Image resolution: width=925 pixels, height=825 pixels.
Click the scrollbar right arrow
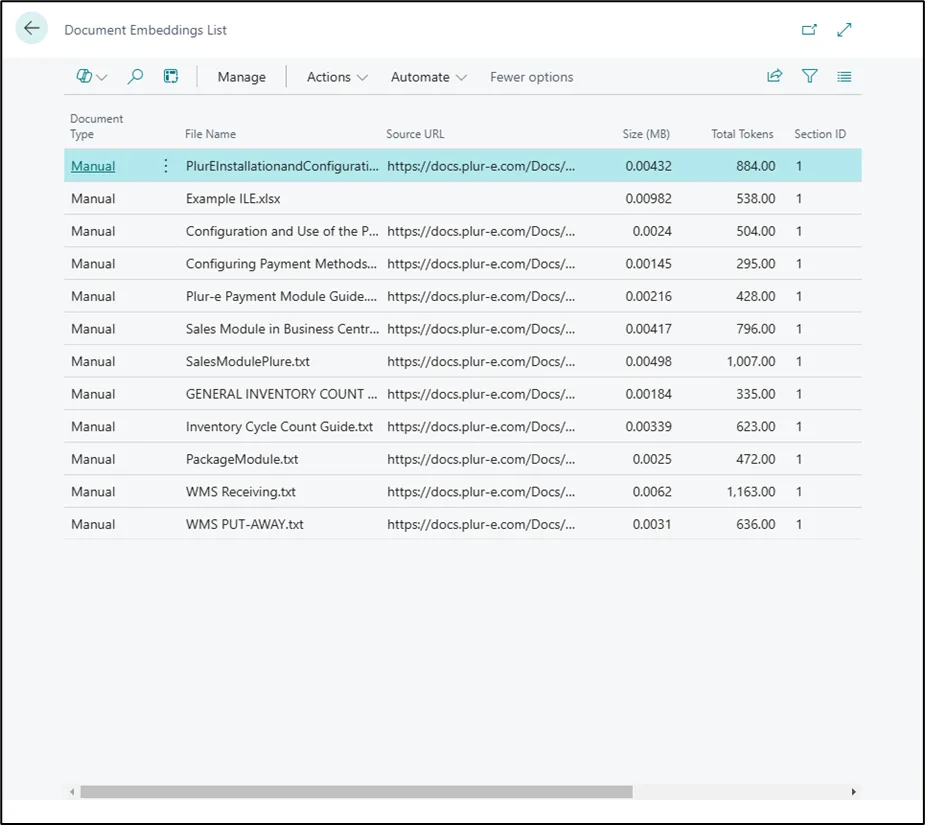853,792
